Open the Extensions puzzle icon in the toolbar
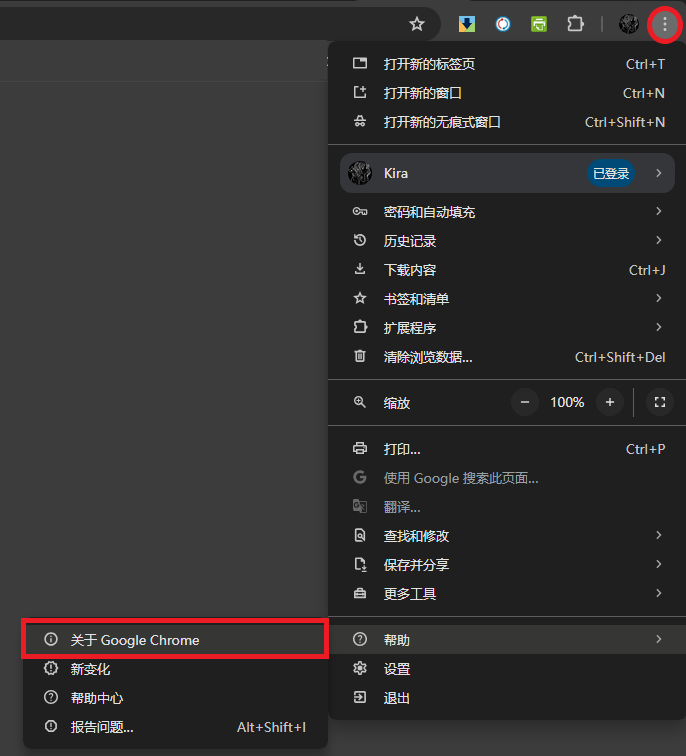 coord(575,24)
